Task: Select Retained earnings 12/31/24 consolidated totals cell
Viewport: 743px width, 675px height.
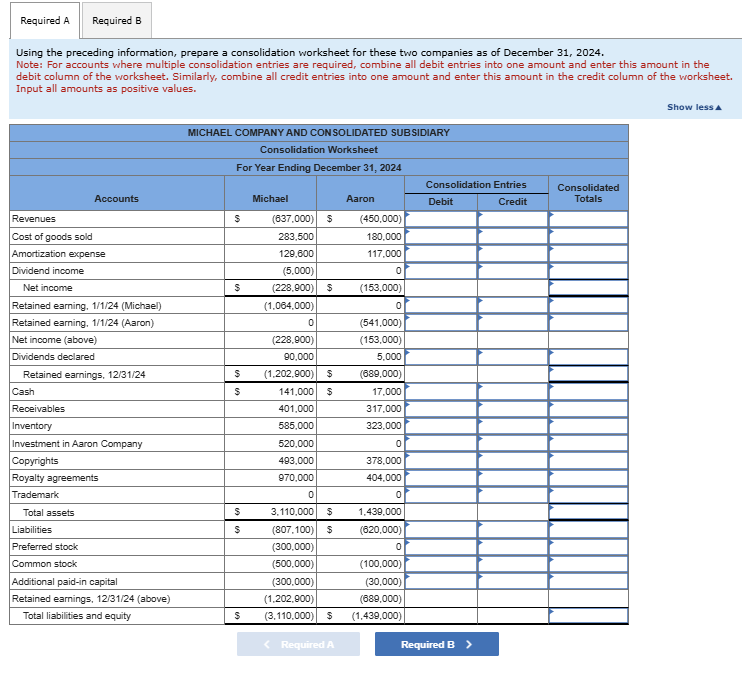Action: click(589, 374)
